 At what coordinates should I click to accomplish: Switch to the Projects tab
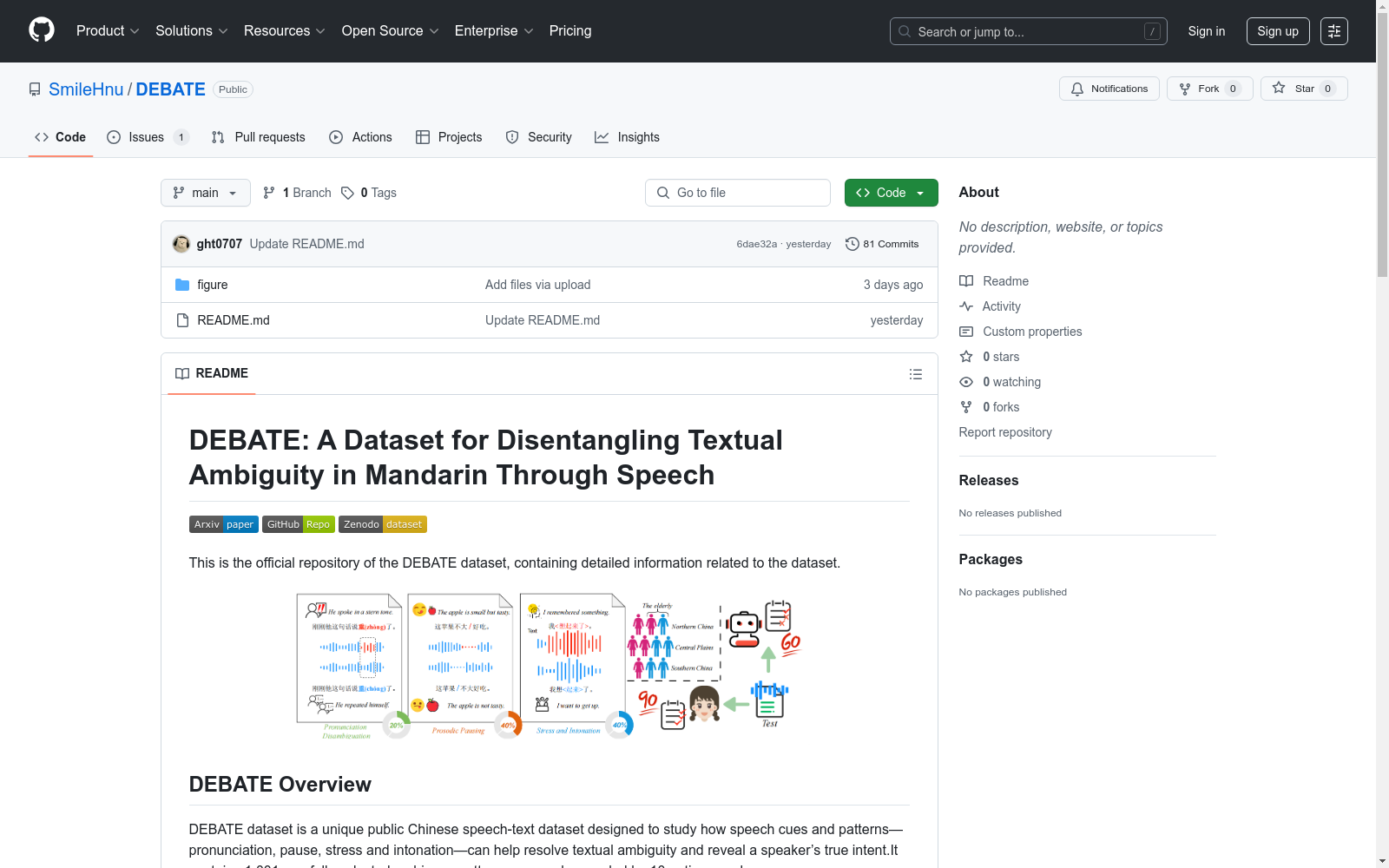(x=449, y=137)
